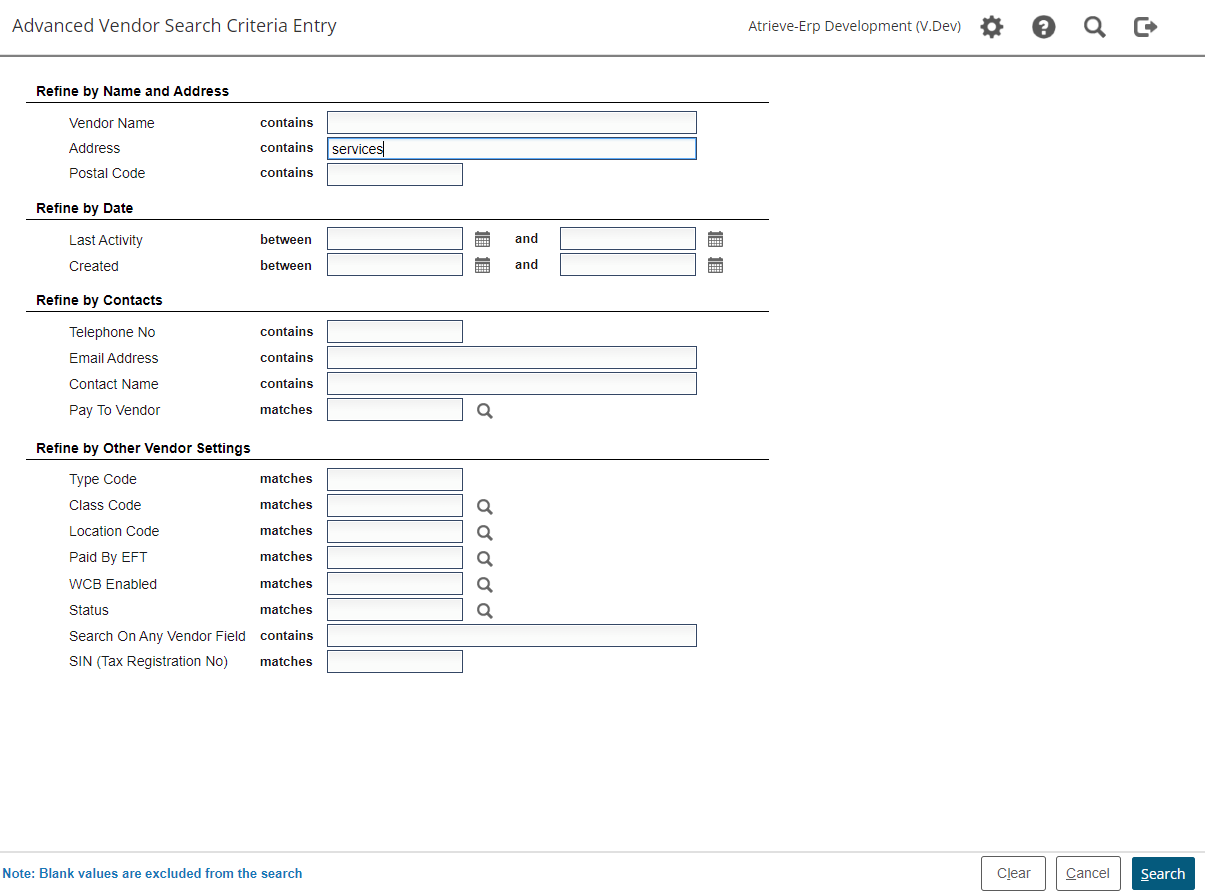
Task: Open Pay To Vendor lookup magnifier
Action: [x=485, y=410]
